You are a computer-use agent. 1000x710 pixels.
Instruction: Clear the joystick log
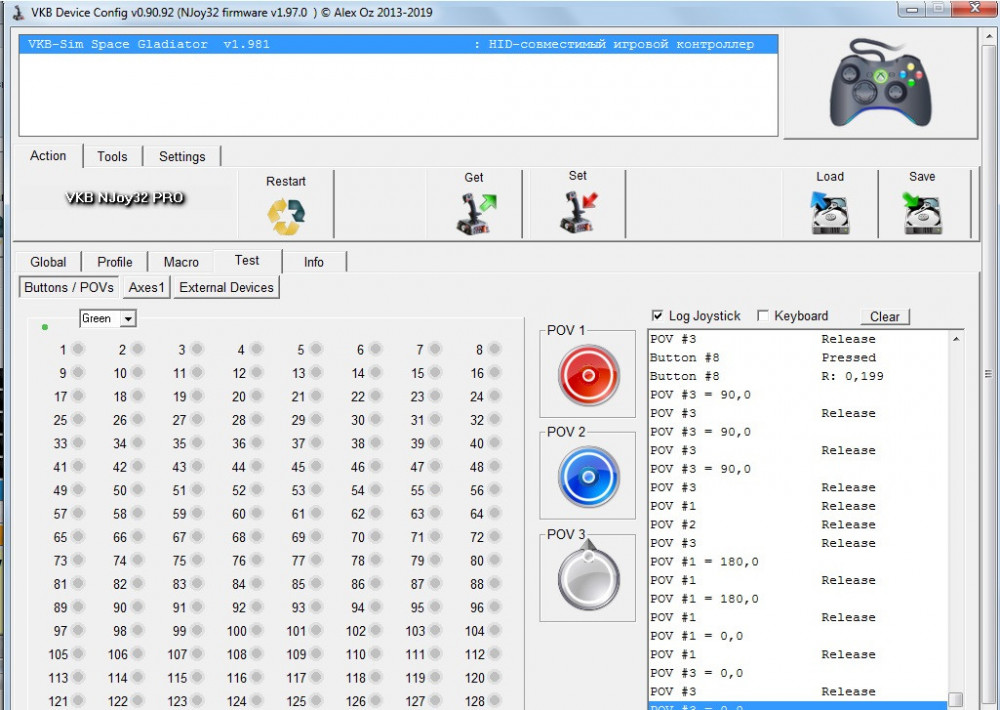pos(884,317)
